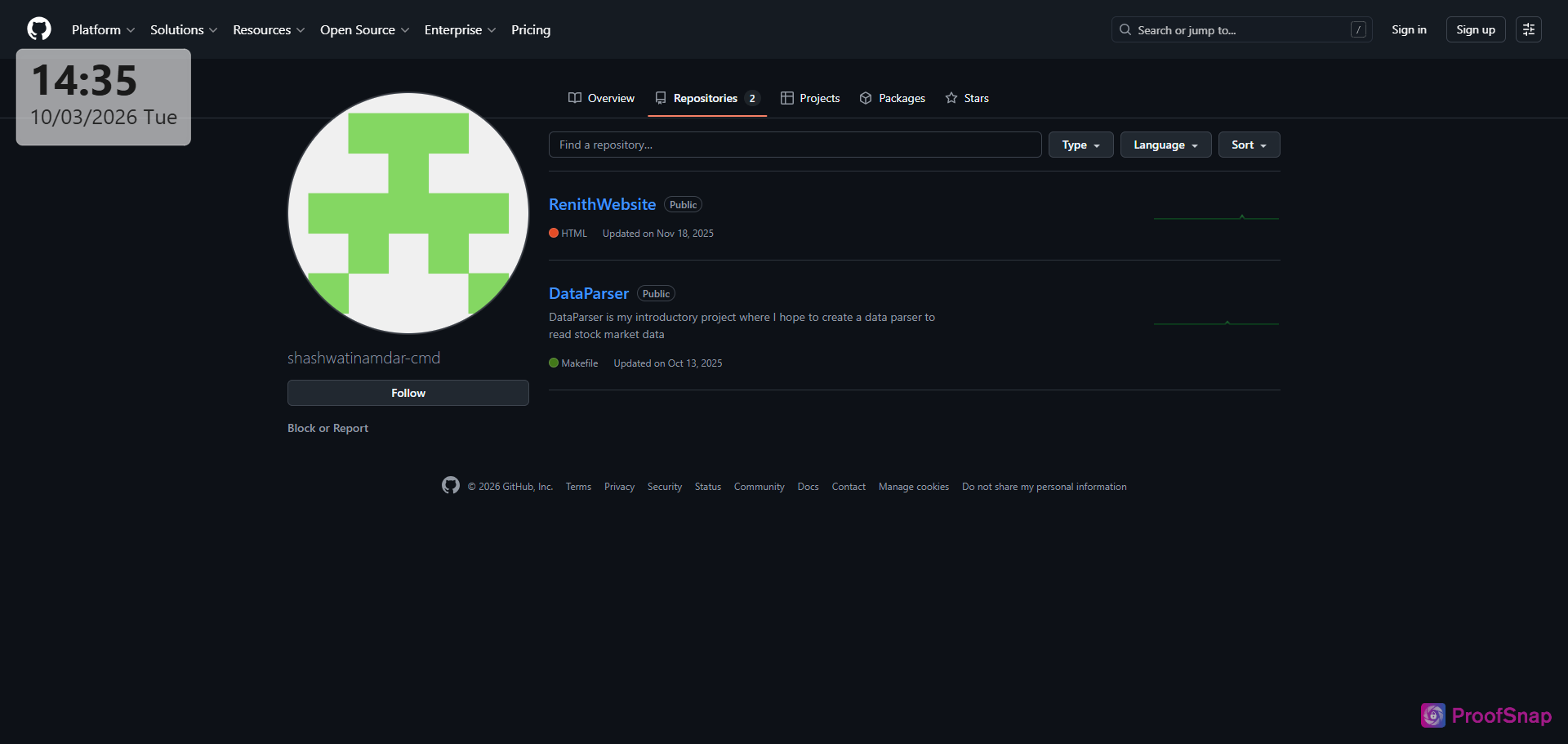Click the repositories count badge
Screen dimensions: 1568x744
[752, 98]
